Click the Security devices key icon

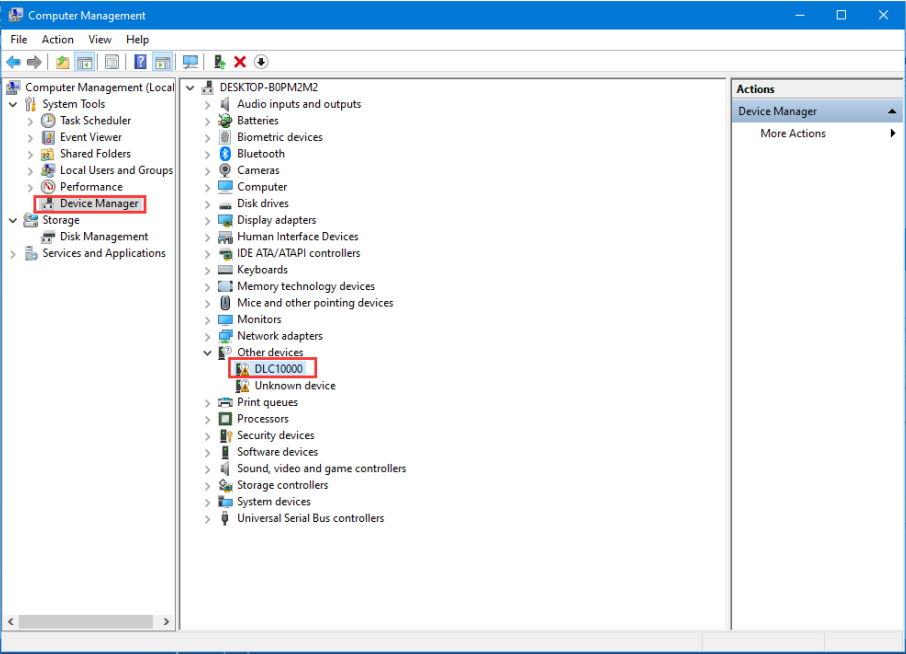[225, 436]
